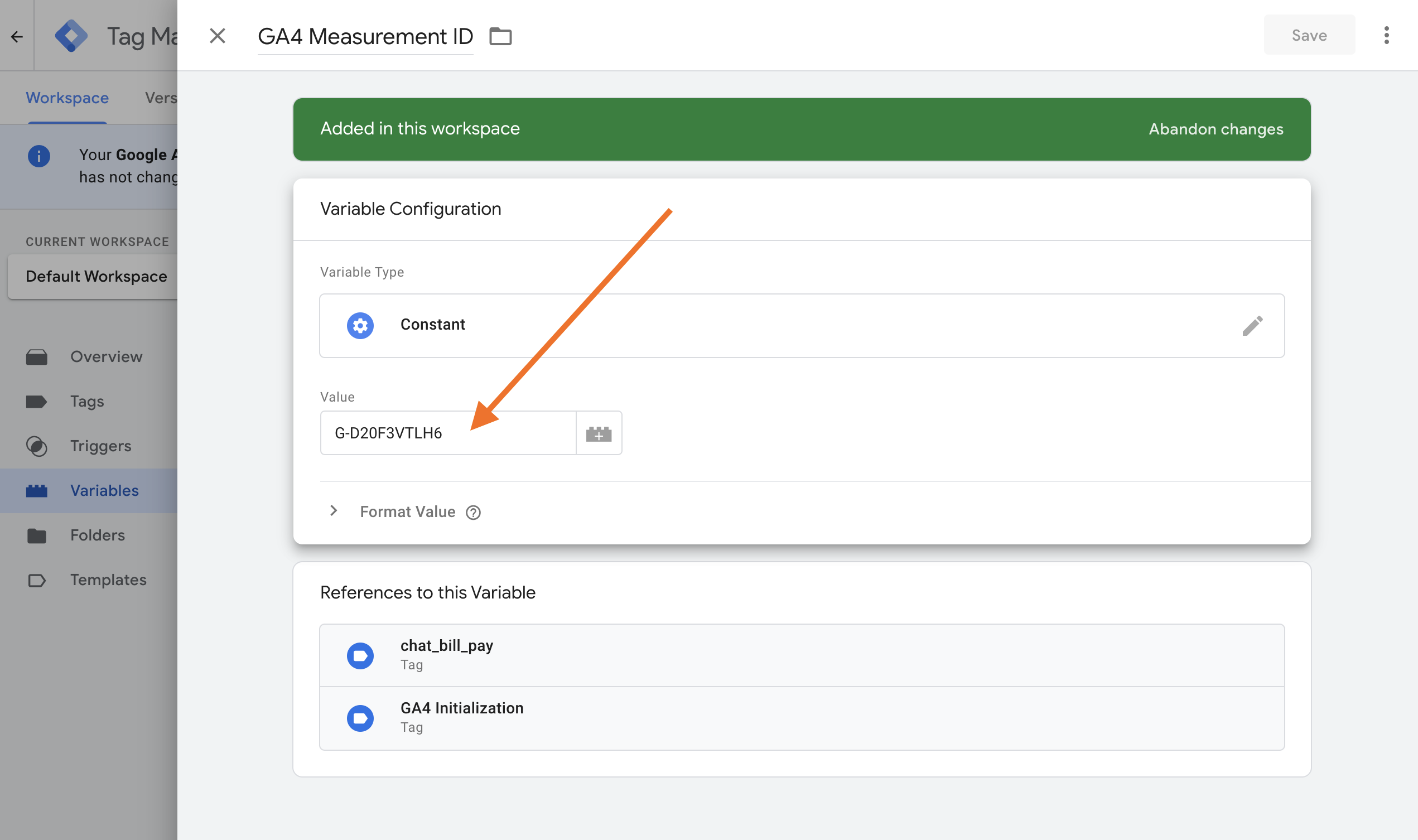Click the Abandon changes link
Screen dimensions: 1418x840
1216,129
